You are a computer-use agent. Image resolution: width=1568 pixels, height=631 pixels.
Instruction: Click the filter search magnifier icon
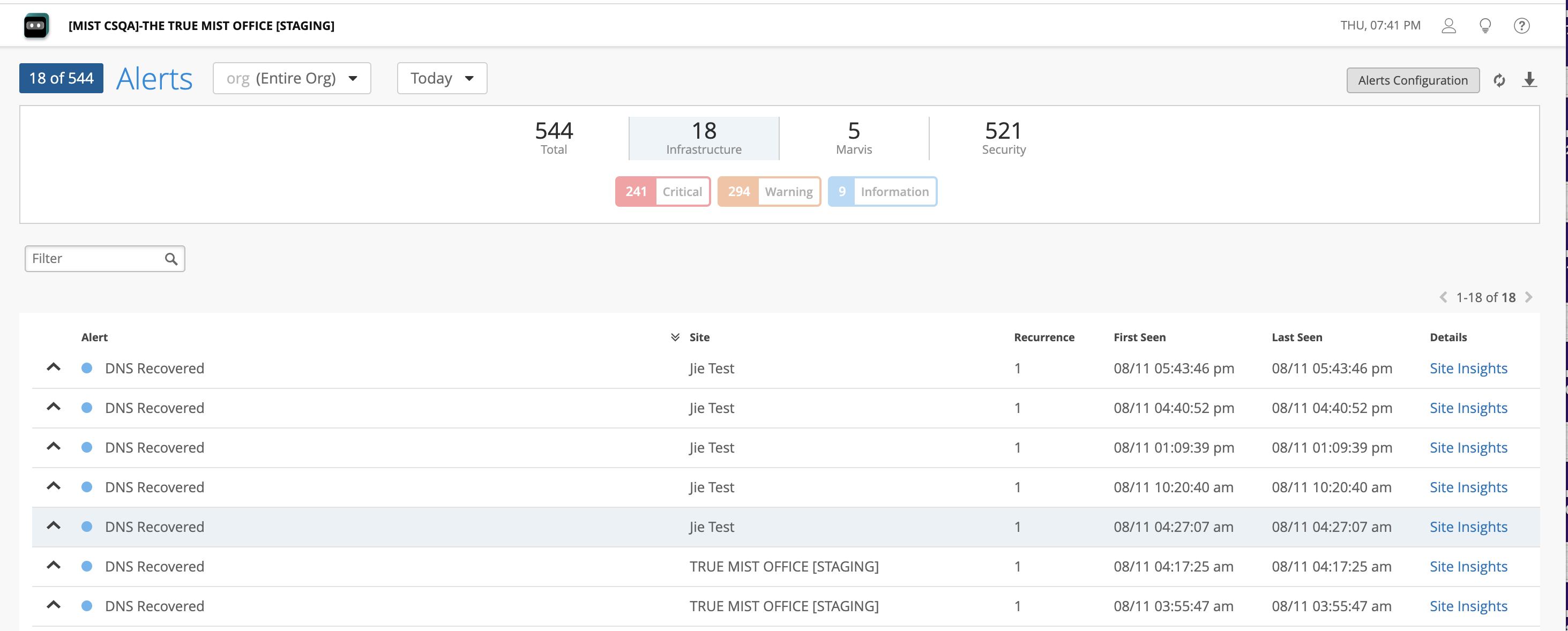click(x=171, y=259)
